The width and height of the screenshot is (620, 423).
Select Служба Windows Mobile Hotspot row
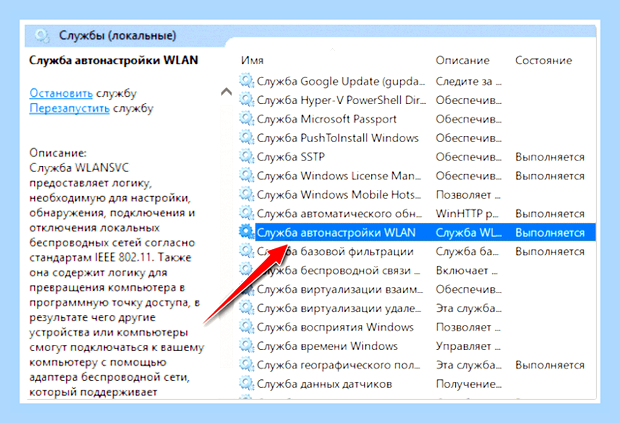417,195
